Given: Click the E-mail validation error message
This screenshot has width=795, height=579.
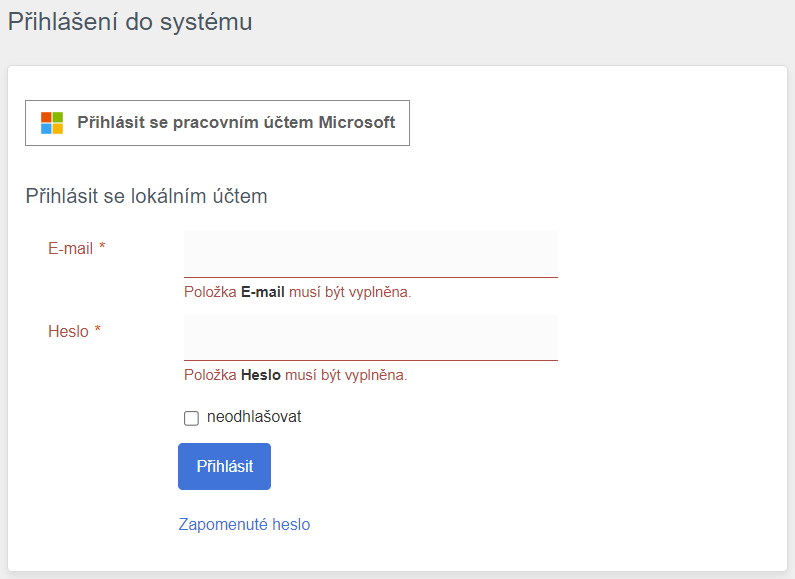Looking at the screenshot, I should click(297, 293).
